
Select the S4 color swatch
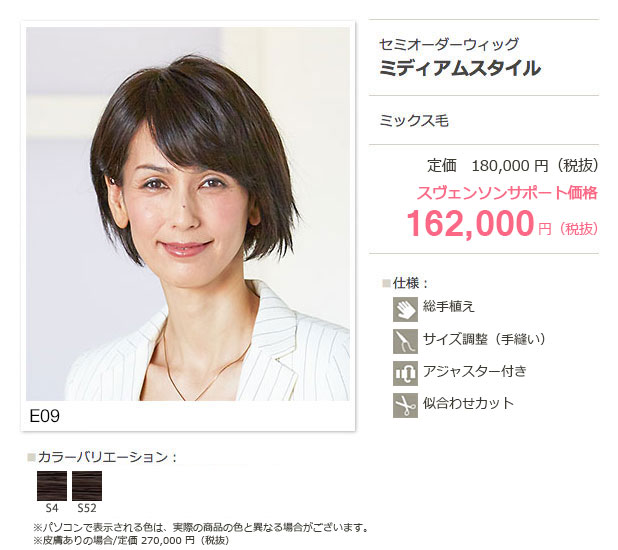tap(52, 486)
